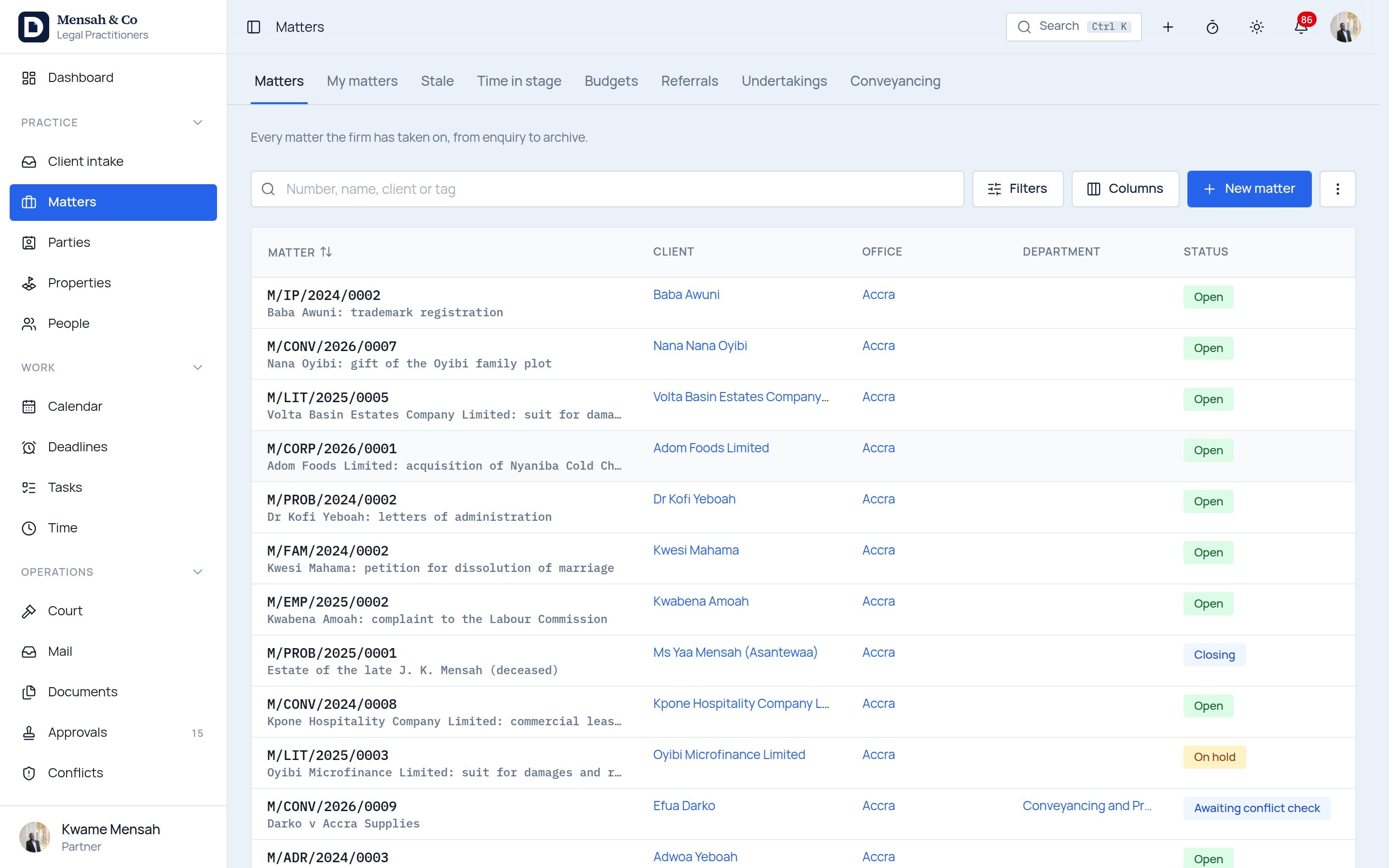1389x868 pixels.
Task: Open Calendar in the sidebar
Action: click(113, 407)
